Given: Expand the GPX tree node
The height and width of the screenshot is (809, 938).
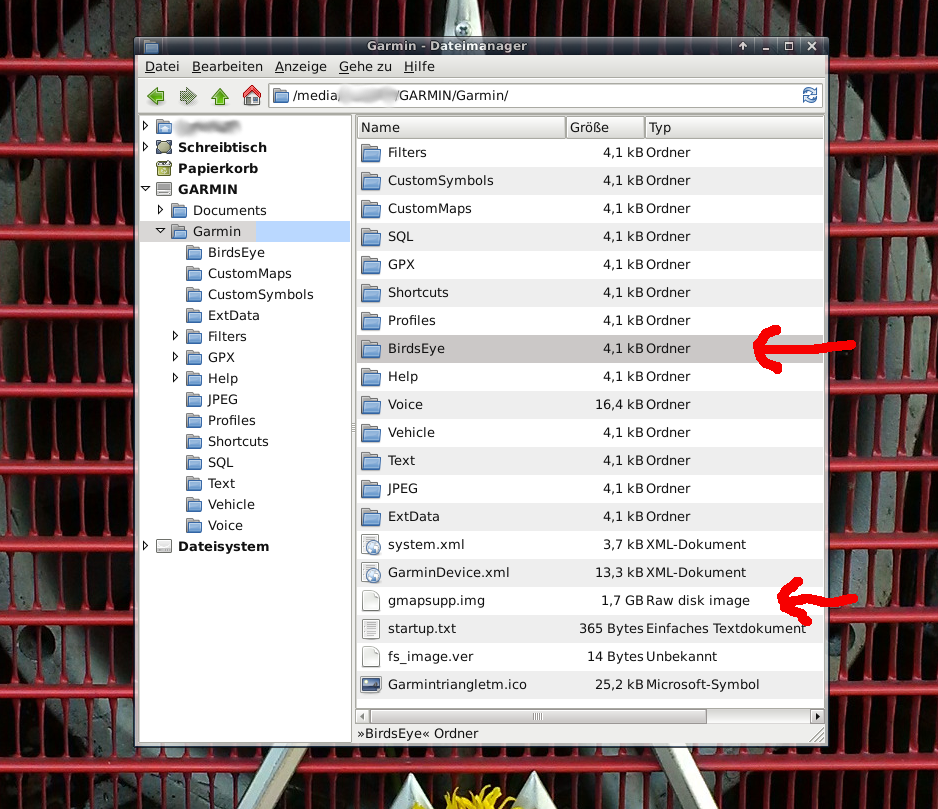Looking at the screenshot, I should click(175, 357).
